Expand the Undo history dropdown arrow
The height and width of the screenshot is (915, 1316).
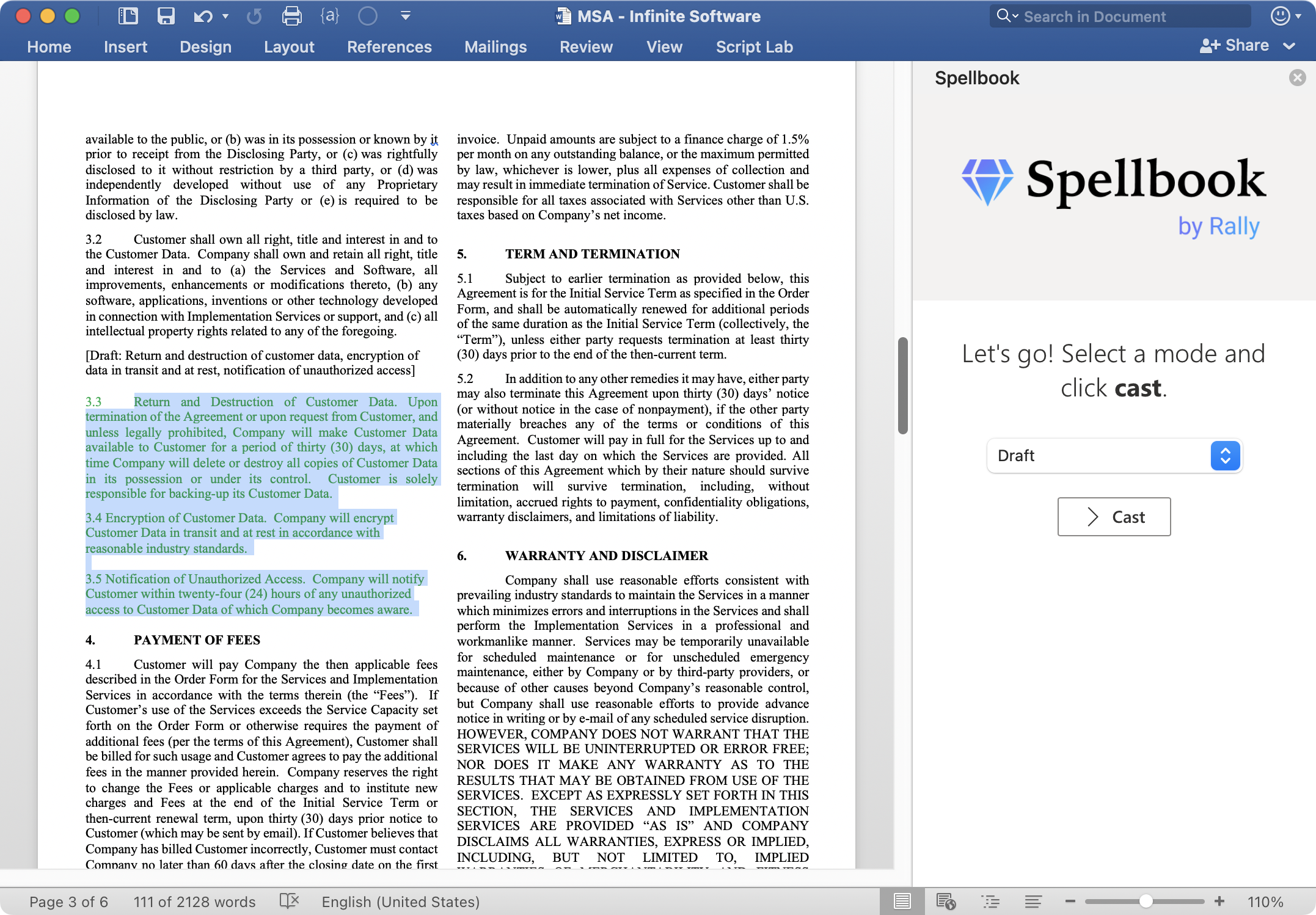coord(225,16)
